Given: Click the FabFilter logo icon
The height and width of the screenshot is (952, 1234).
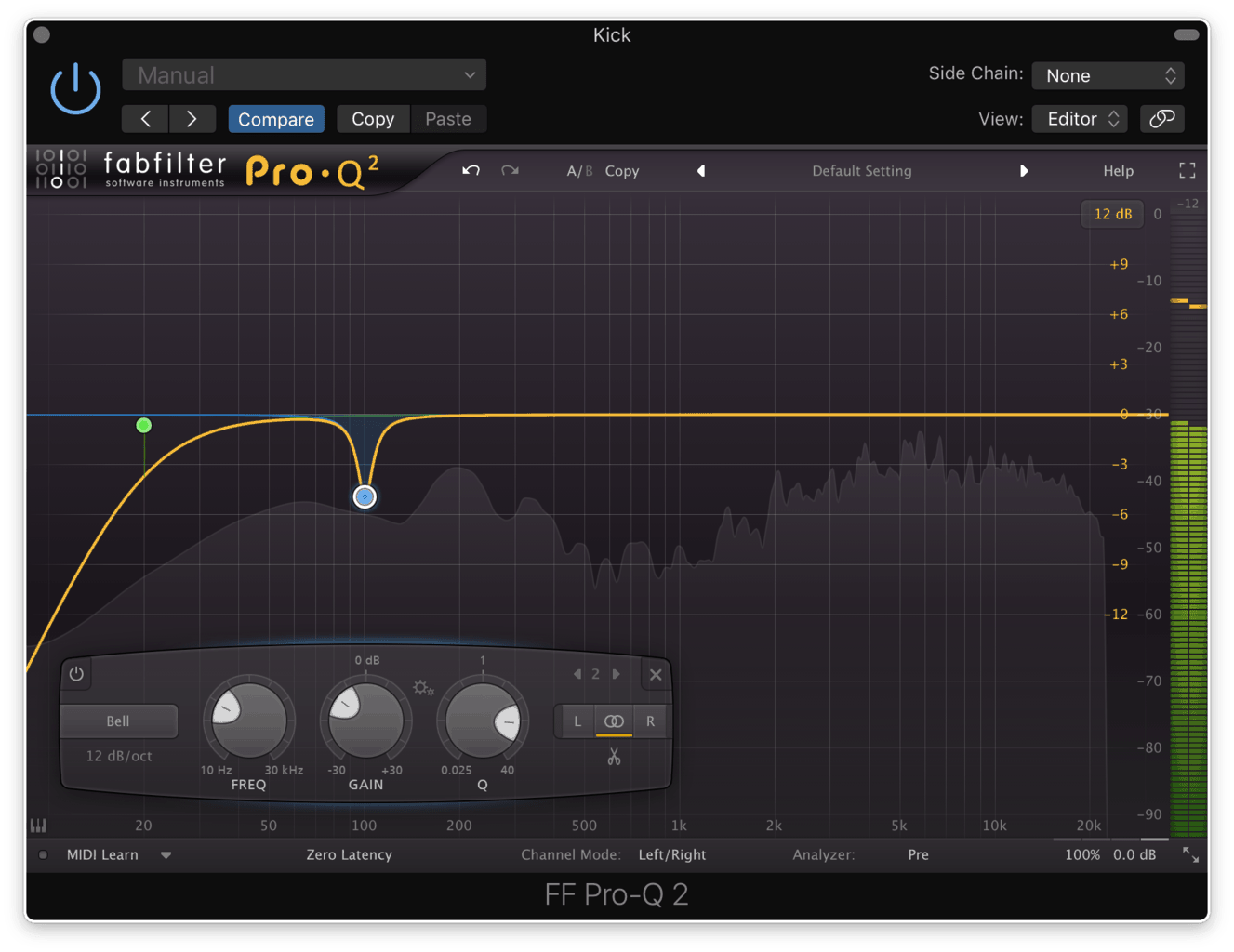Looking at the screenshot, I should [x=61, y=169].
